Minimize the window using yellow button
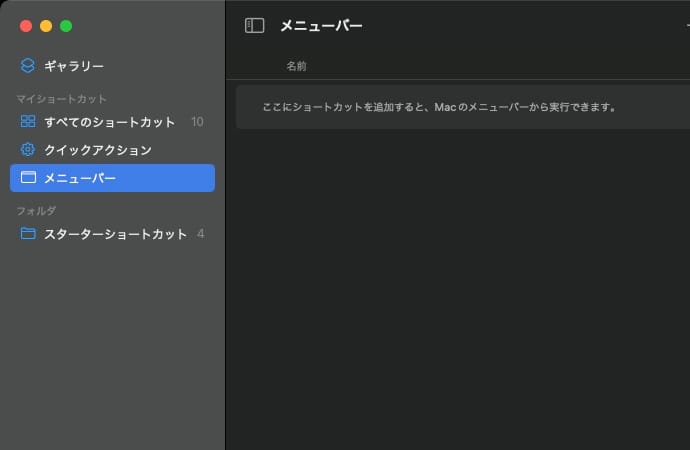 tap(46, 26)
